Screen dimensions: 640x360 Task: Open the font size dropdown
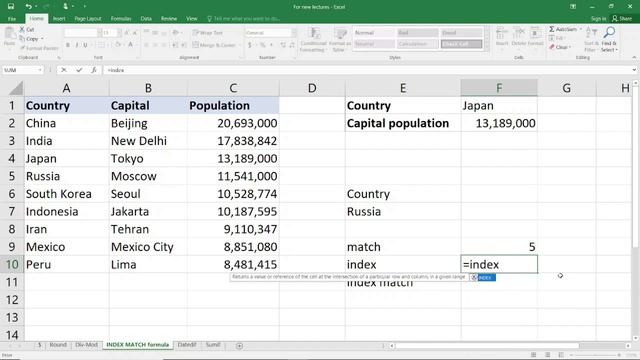(119, 33)
